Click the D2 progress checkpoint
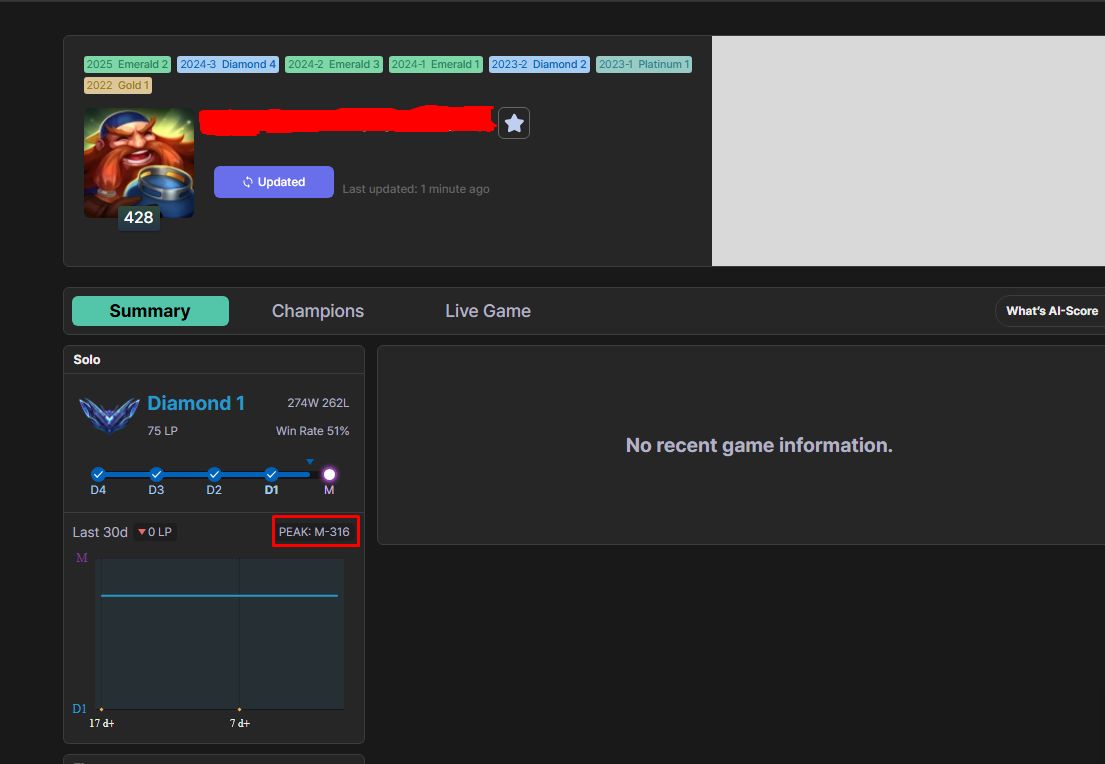The width and height of the screenshot is (1105, 764). (214, 474)
